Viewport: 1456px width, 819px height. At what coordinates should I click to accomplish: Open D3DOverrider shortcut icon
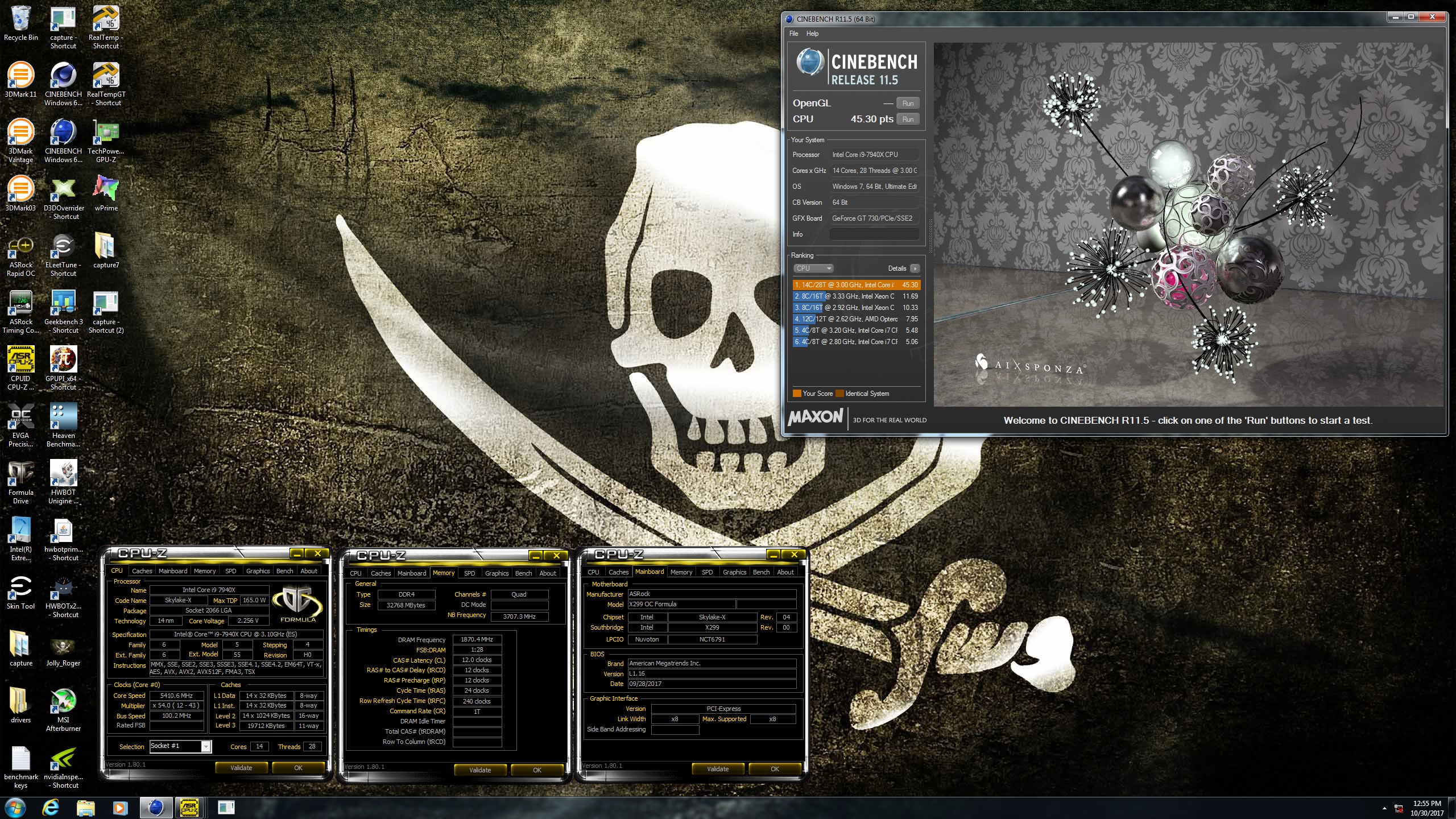click(x=64, y=198)
